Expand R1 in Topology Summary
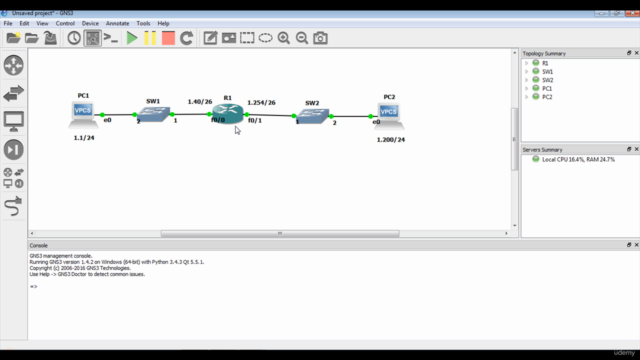This screenshot has width=640, height=360. coord(527,63)
